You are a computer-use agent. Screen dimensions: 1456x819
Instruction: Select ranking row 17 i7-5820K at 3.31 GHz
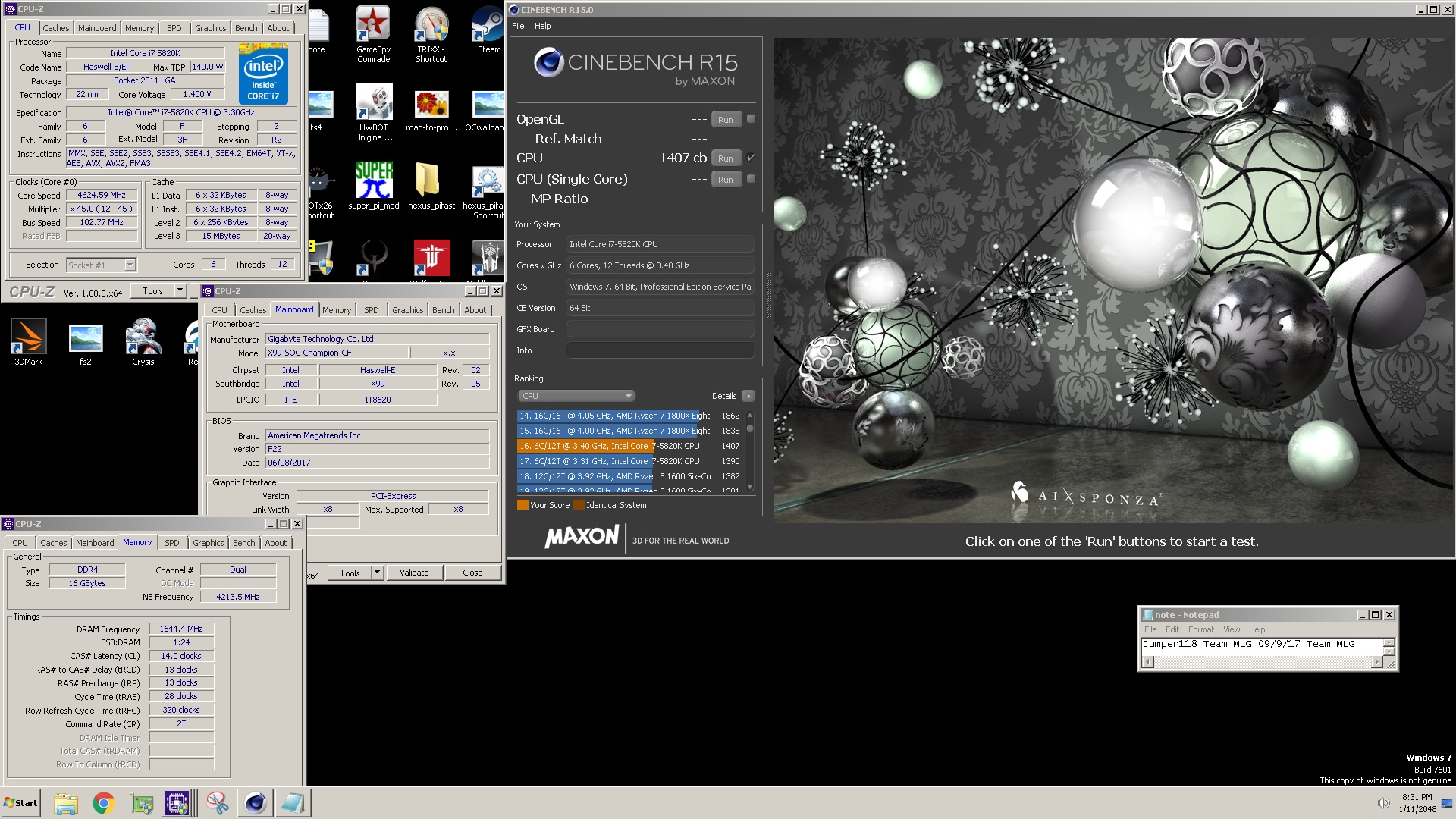coord(629,461)
